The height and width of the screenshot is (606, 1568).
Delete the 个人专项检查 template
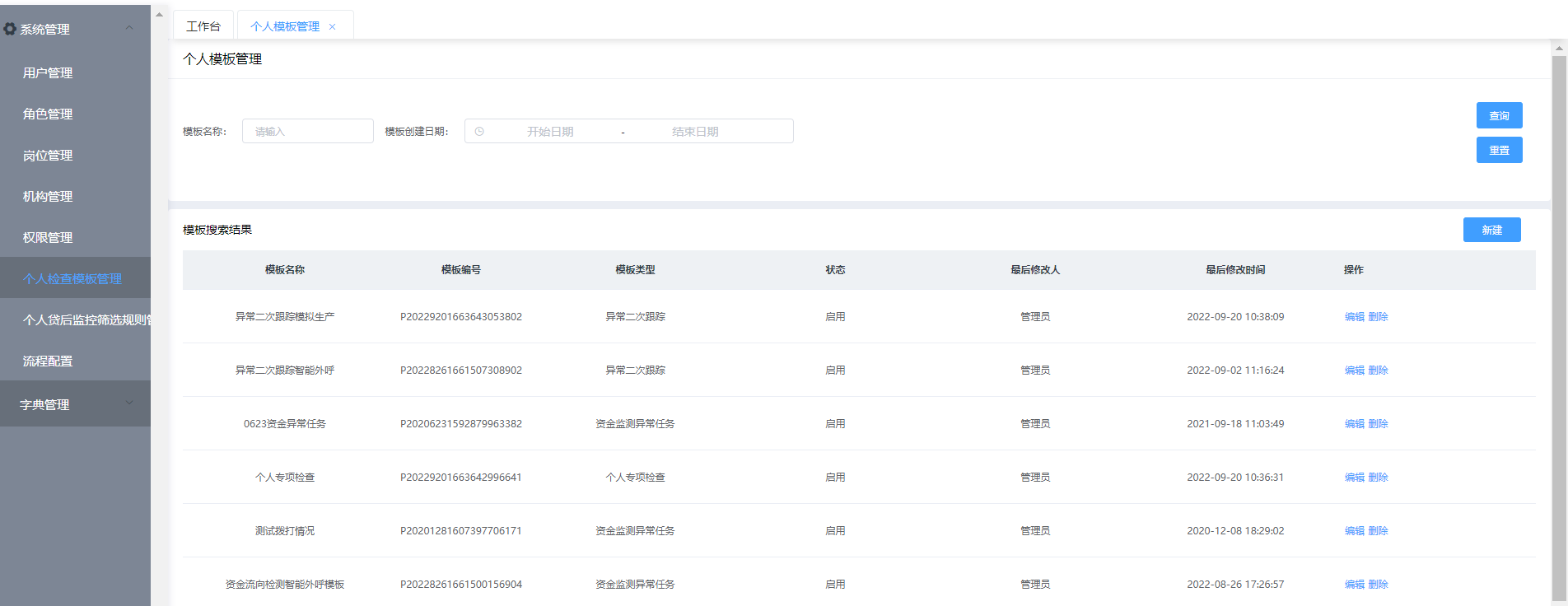click(1378, 477)
